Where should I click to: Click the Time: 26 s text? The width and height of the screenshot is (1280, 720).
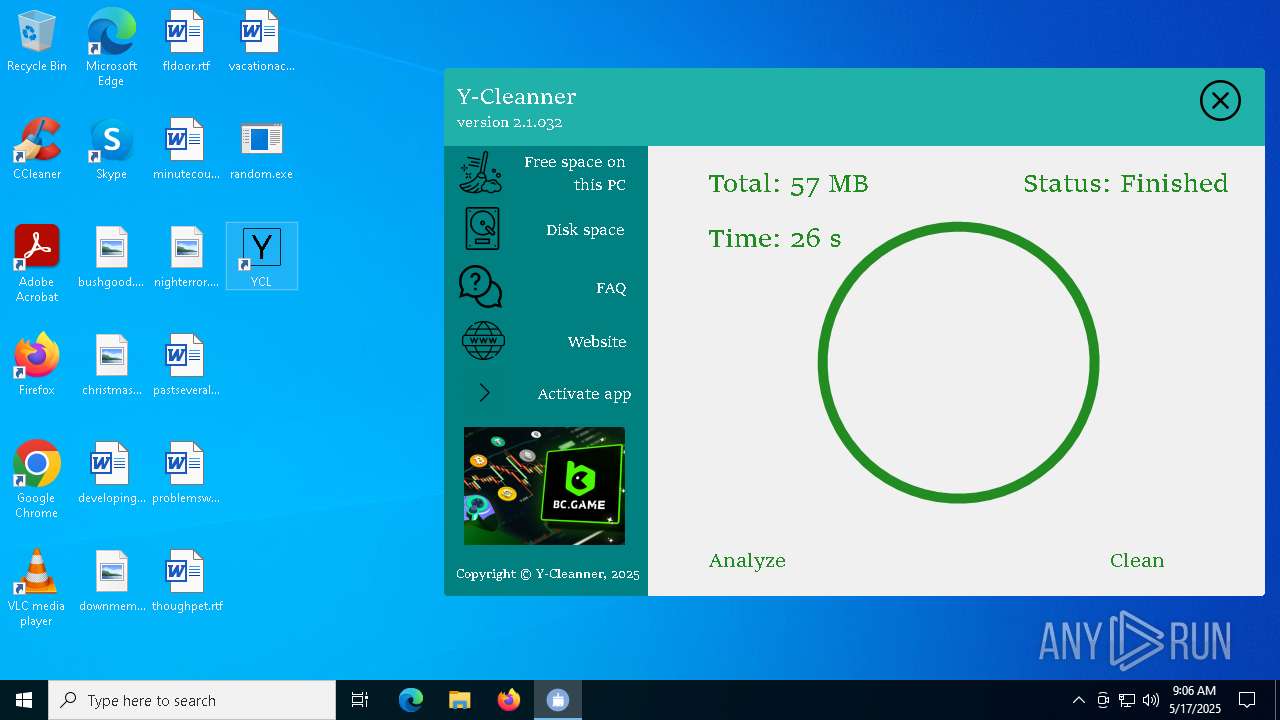pyautogui.click(x=775, y=239)
